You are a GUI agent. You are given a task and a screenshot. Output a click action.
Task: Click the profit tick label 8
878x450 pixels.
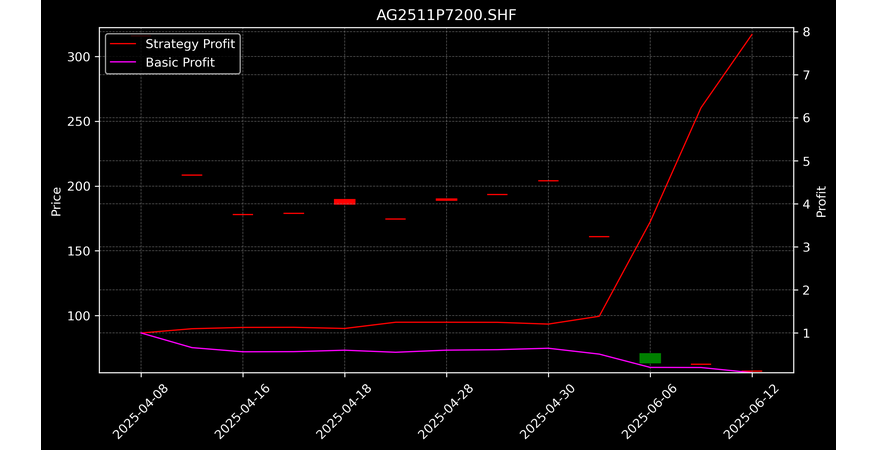coord(806,31)
